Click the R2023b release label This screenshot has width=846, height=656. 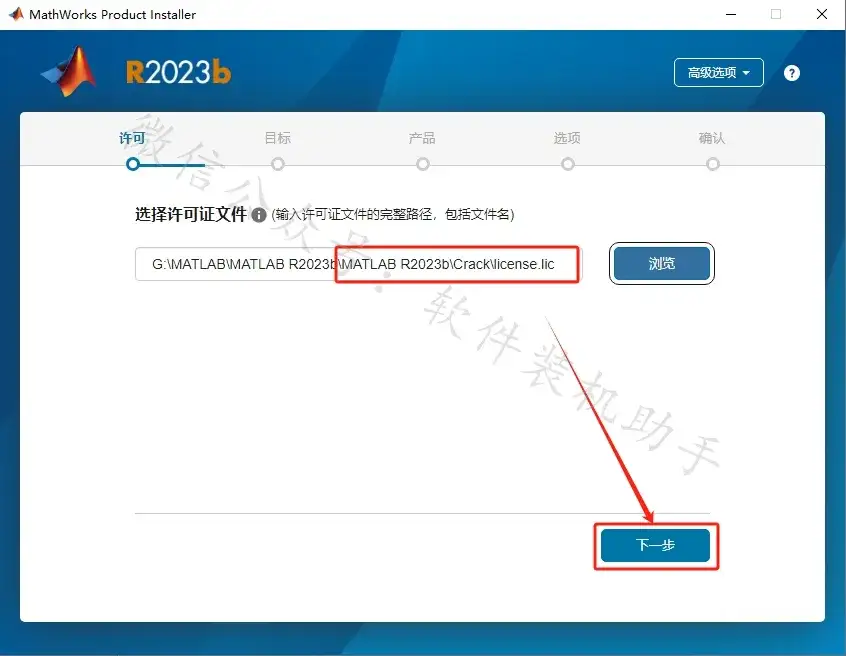click(179, 72)
